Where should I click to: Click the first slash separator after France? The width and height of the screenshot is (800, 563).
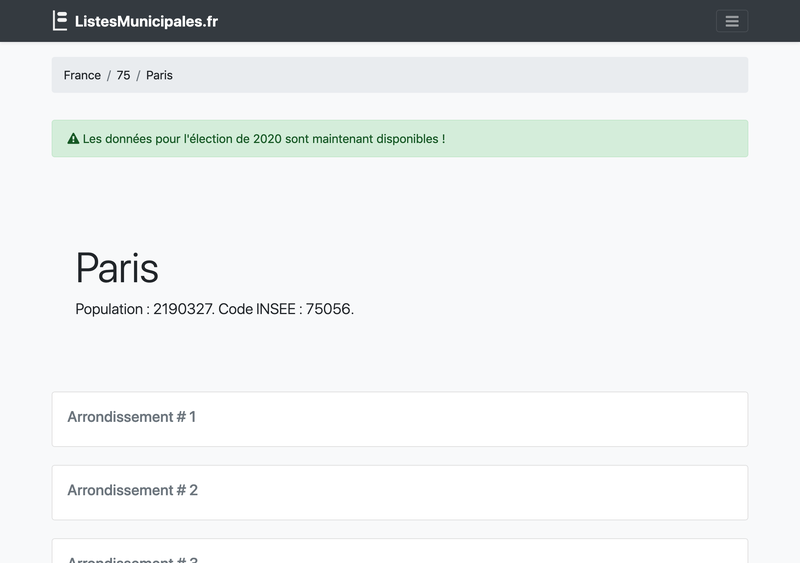pos(109,75)
